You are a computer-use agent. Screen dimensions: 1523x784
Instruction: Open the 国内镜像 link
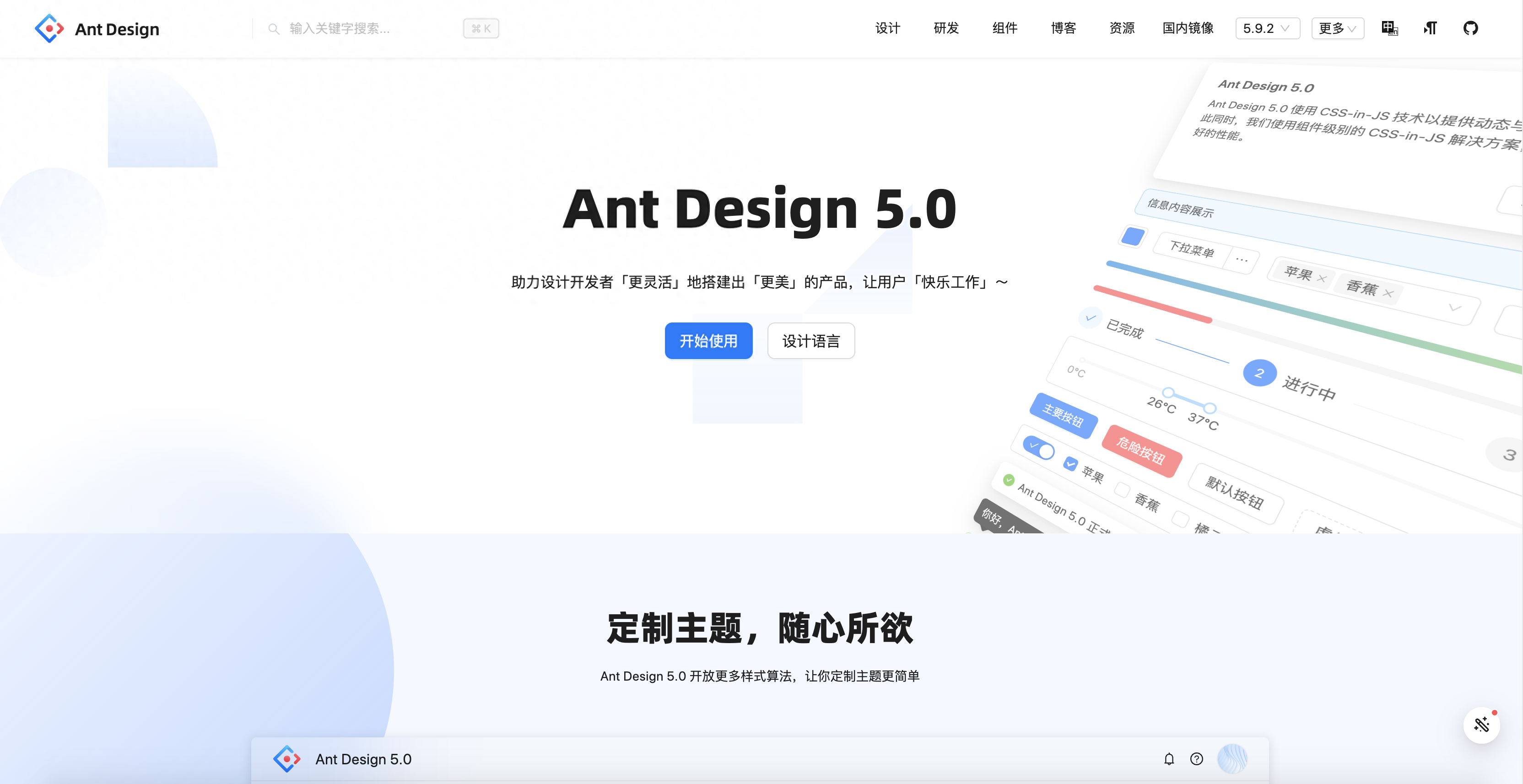1188,28
